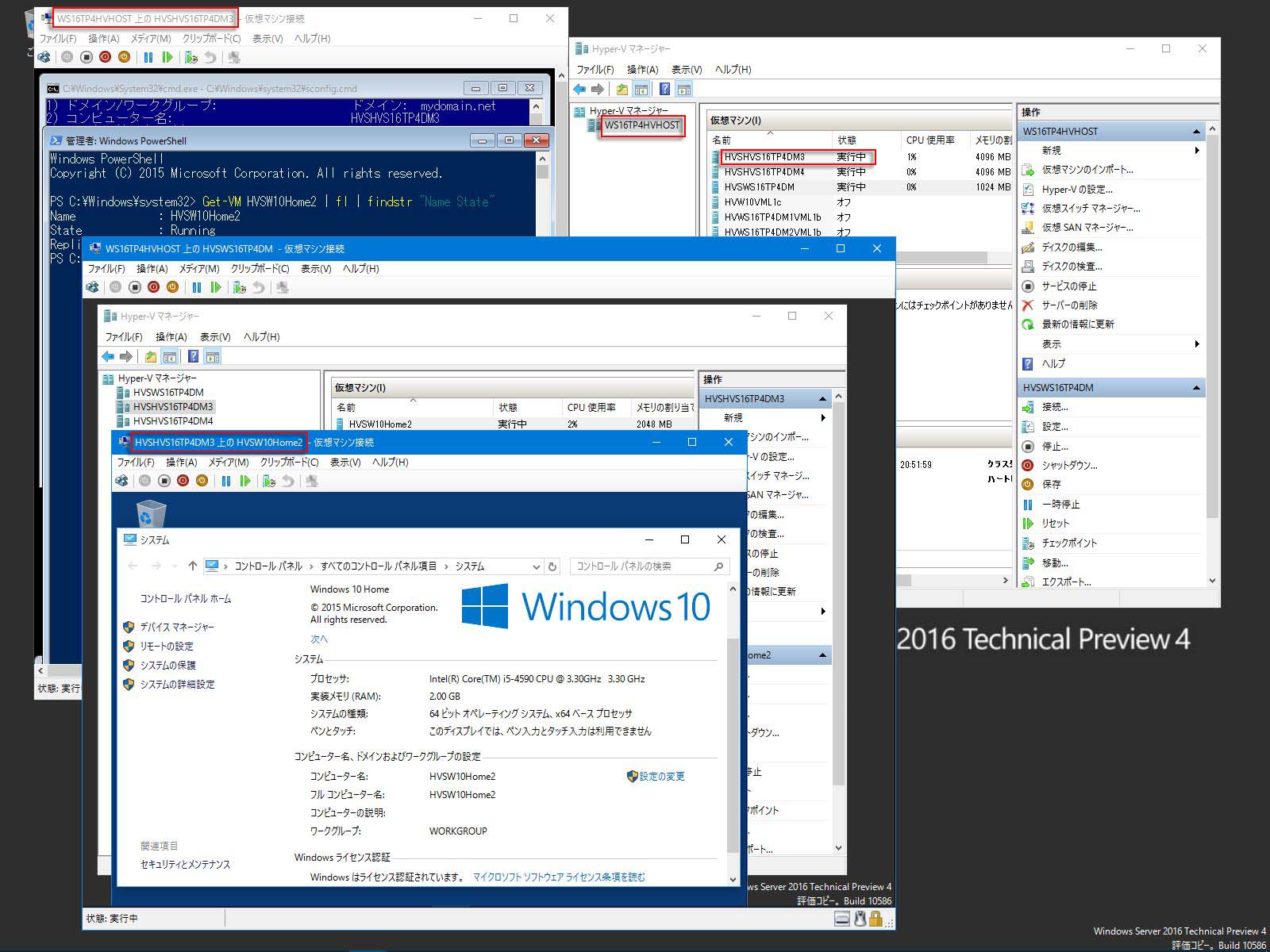Toggle action pane in nested Hyper-V Manager toolbar

212,356
